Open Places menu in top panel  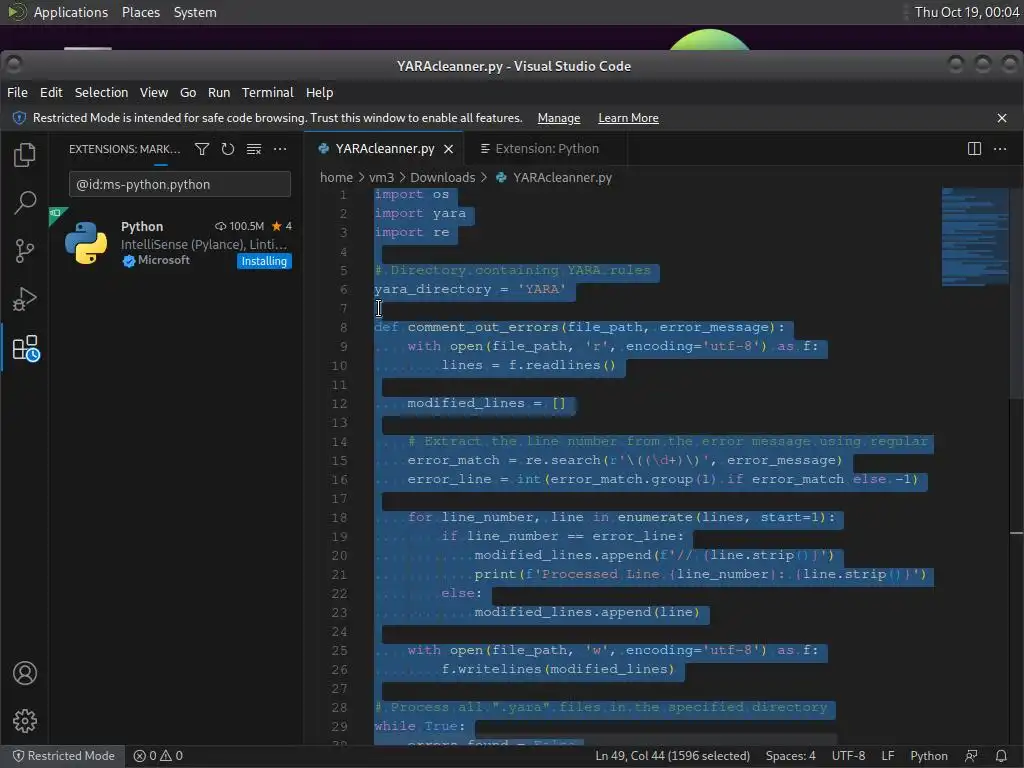(x=140, y=12)
